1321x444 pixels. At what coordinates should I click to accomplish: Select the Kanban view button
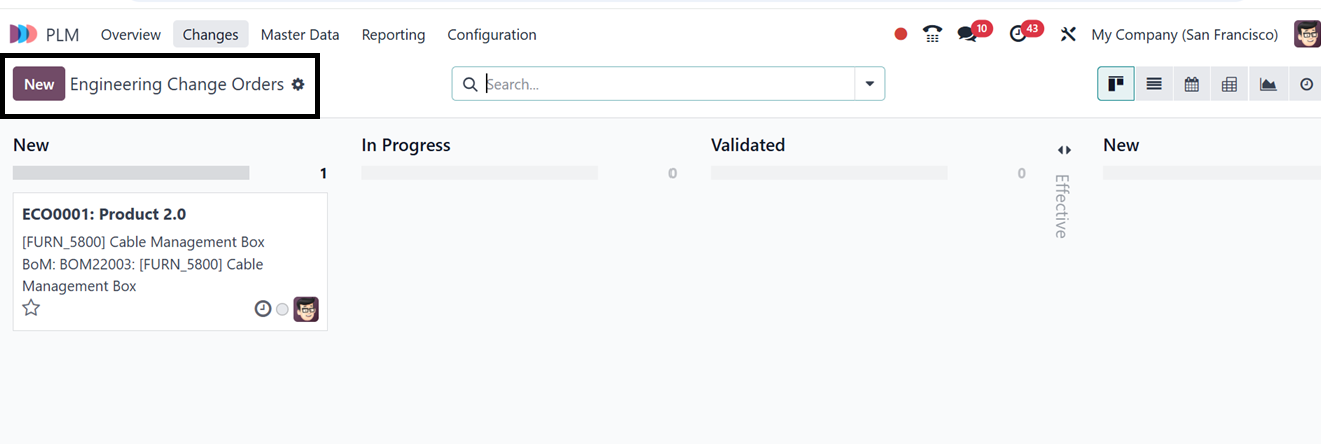point(1116,84)
